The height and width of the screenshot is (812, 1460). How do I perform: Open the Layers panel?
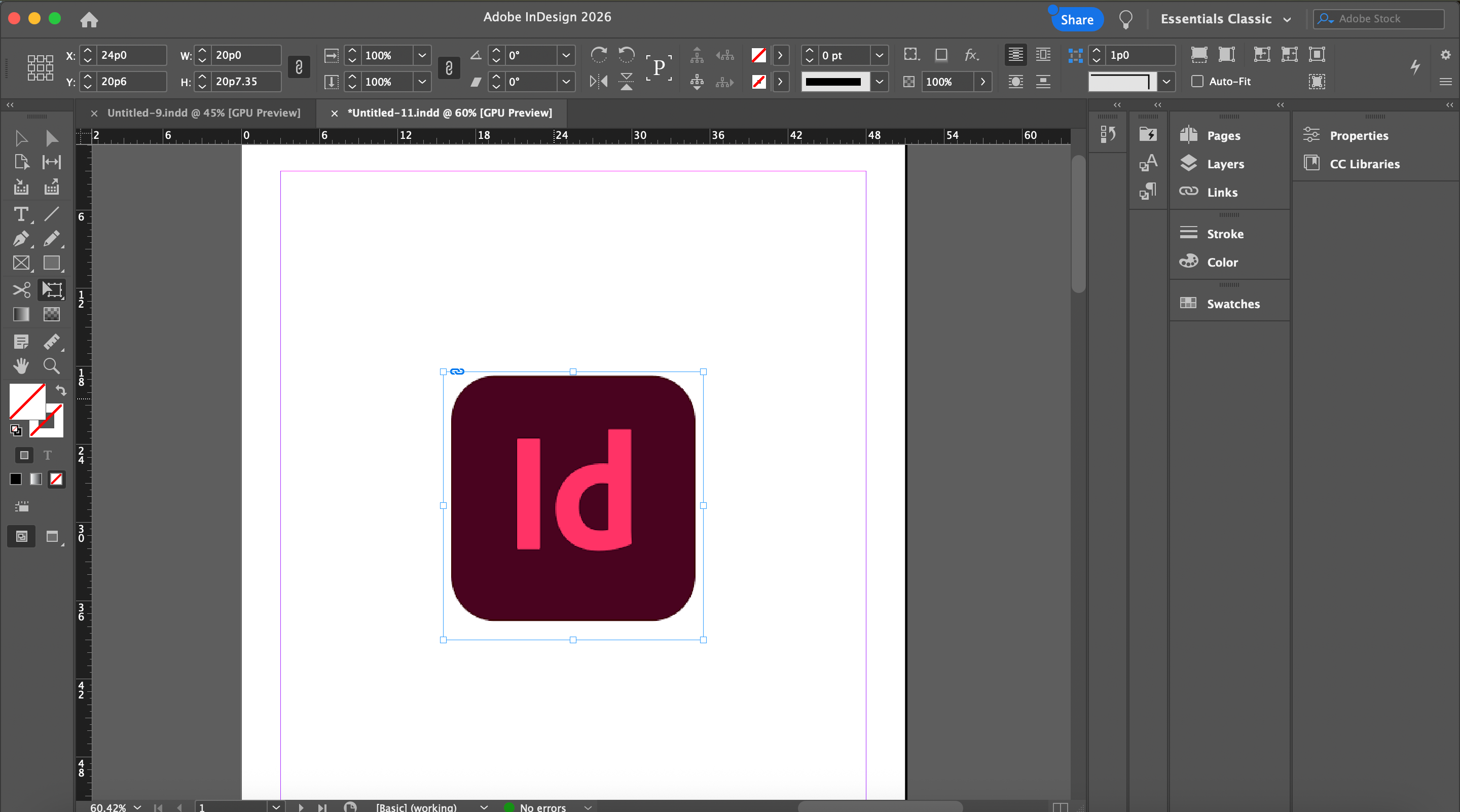(x=1225, y=164)
